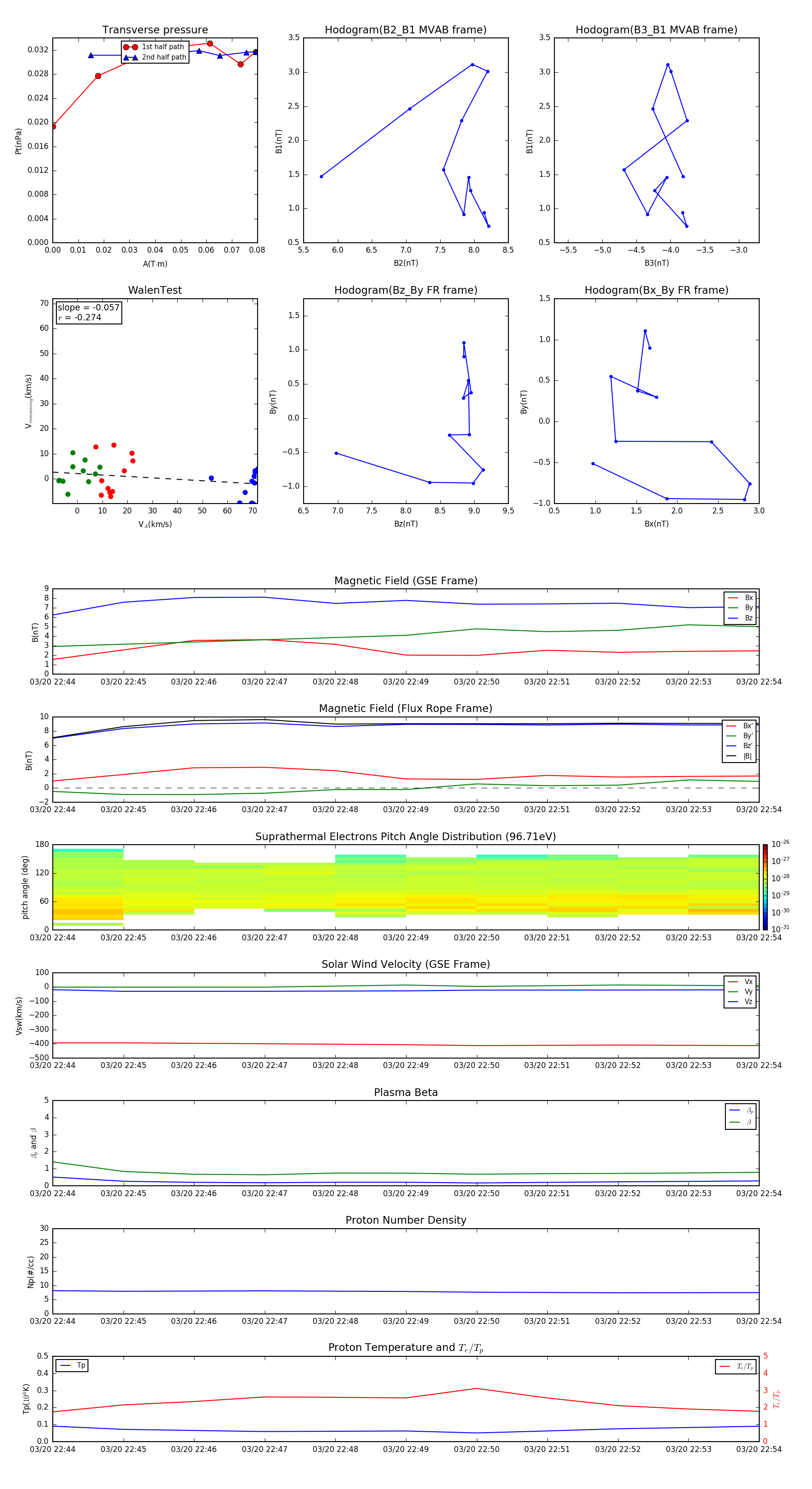Viewport: 812px width, 1489px height.
Task: Click the 'Transverse pressure' plot title
Action: click(x=155, y=30)
